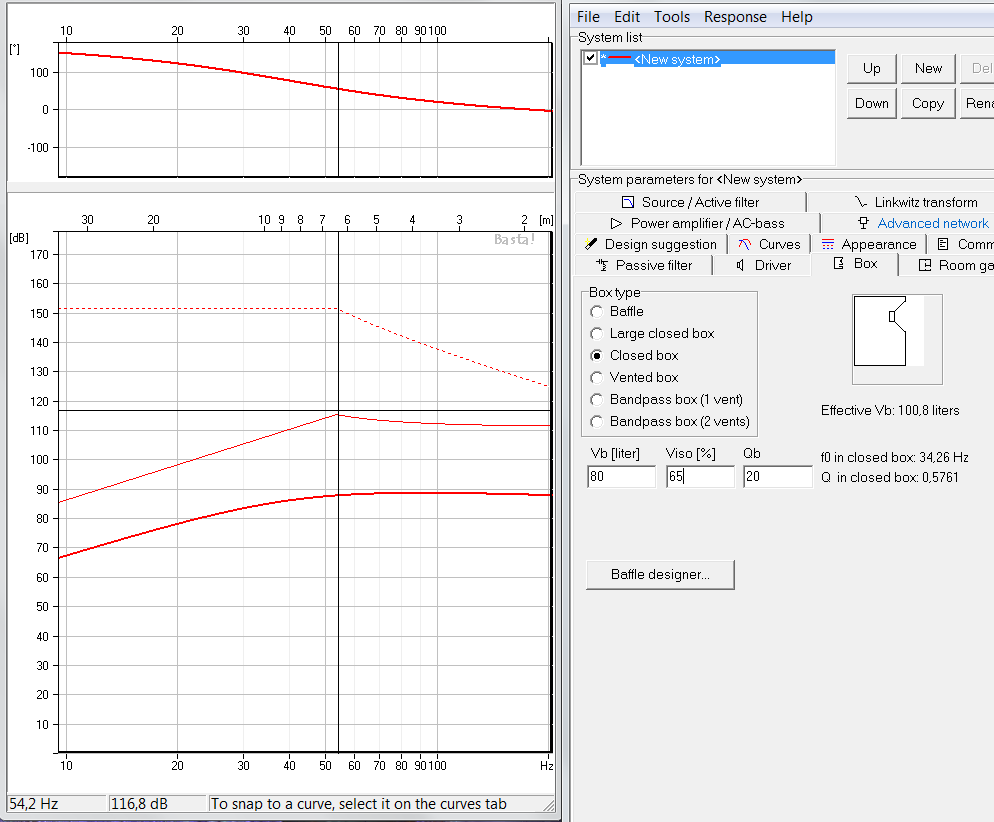Click the Appearance tab icon
The width and height of the screenshot is (994, 822).
(827, 244)
